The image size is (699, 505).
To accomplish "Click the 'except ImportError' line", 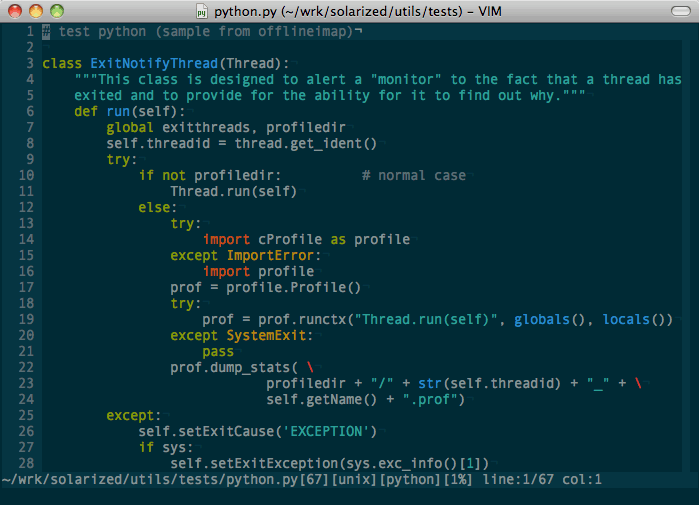I will (245, 255).
